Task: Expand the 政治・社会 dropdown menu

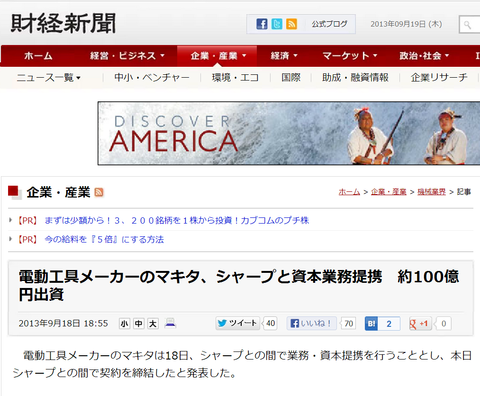Action: 424,56
